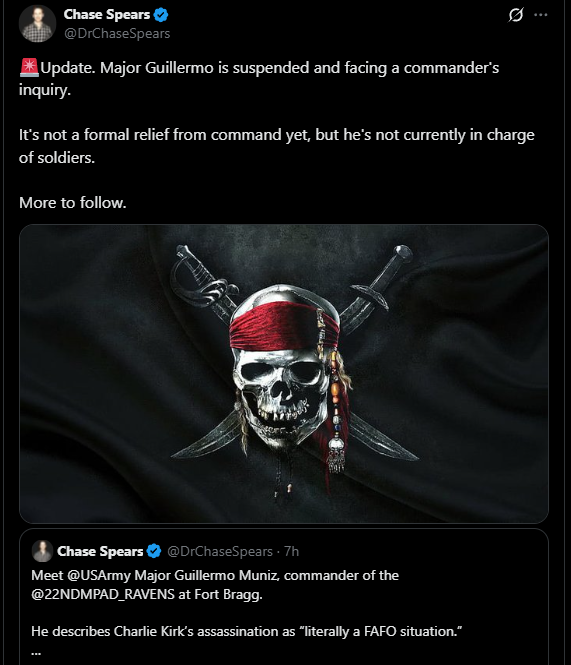Click the small avatar in the quoted post

42,551
